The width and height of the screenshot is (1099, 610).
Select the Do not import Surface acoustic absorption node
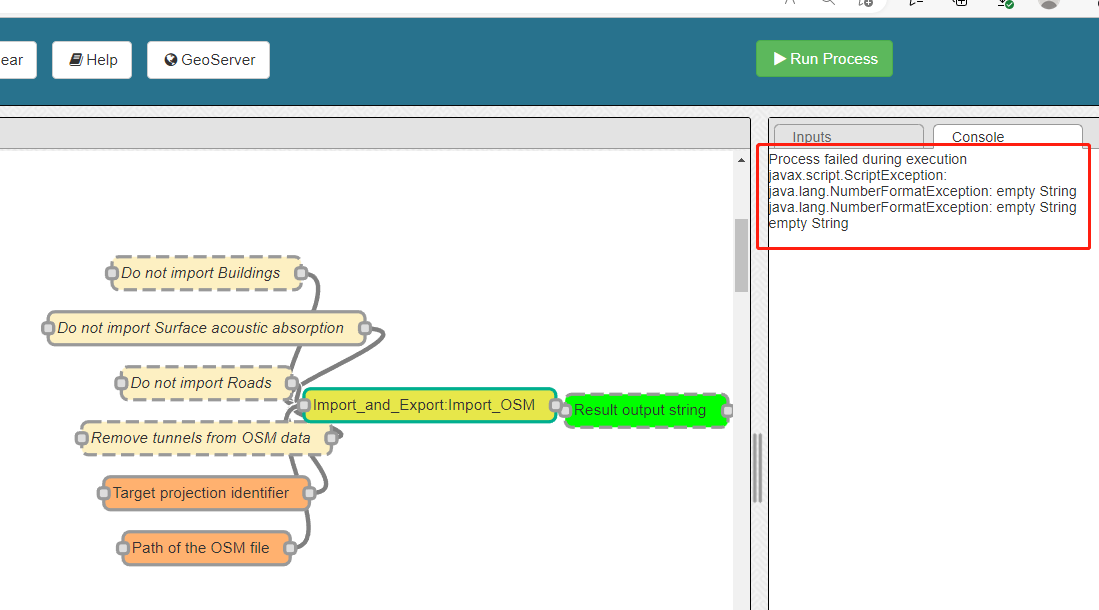pos(206,327)
